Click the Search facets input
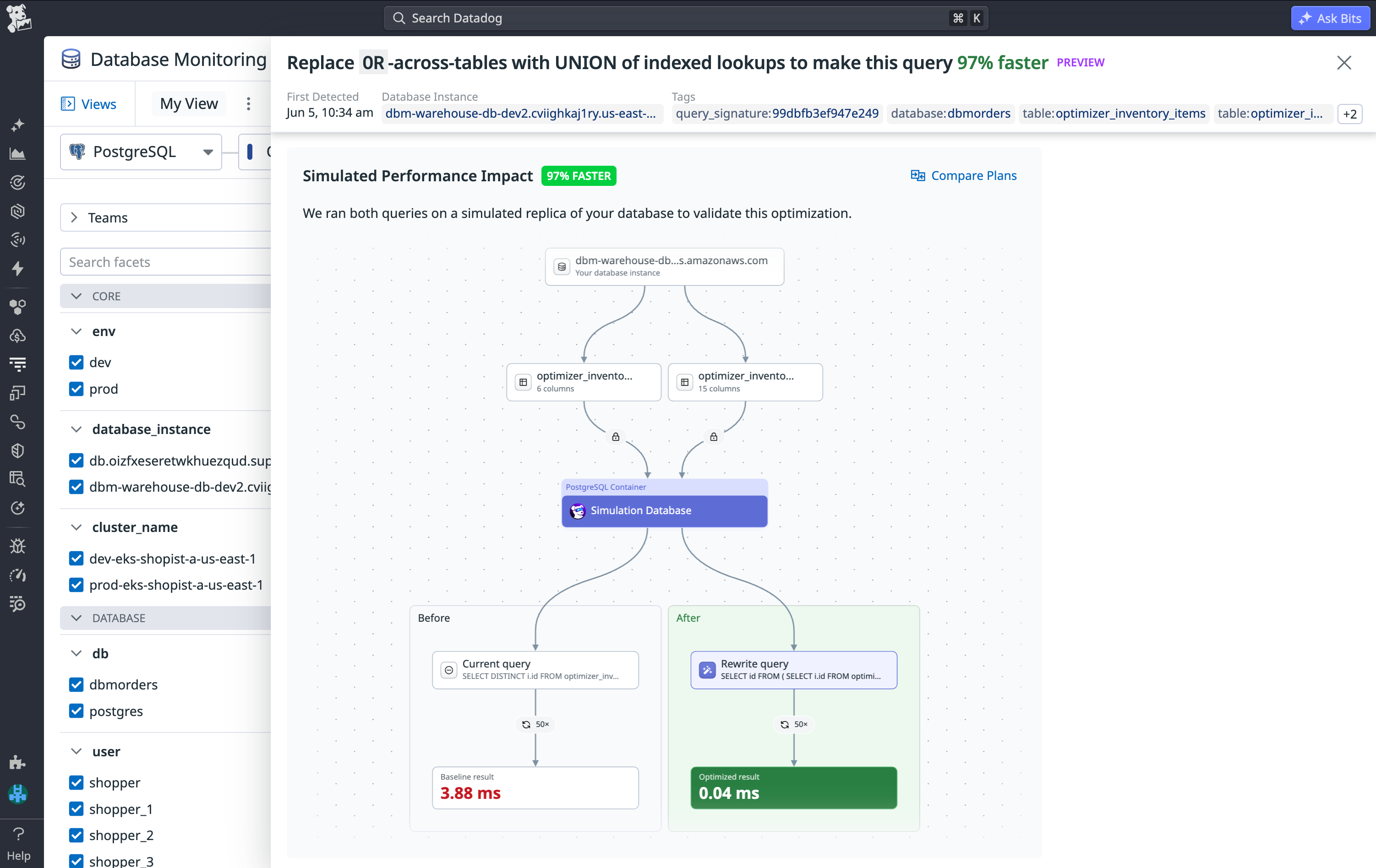Viewport: 1376px width, 868px height. (165, 261)
